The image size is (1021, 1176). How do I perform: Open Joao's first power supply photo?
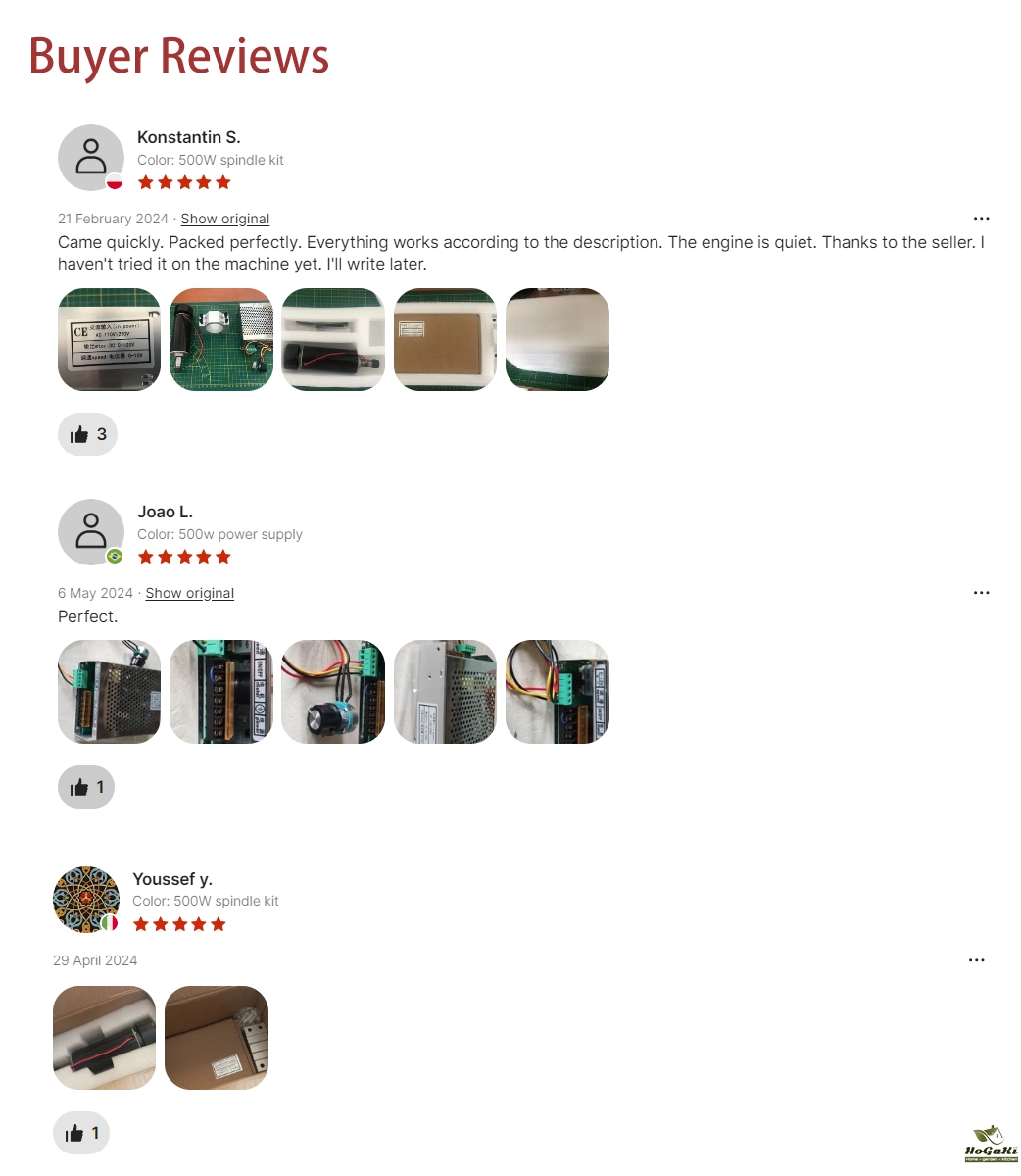[109, 692]
